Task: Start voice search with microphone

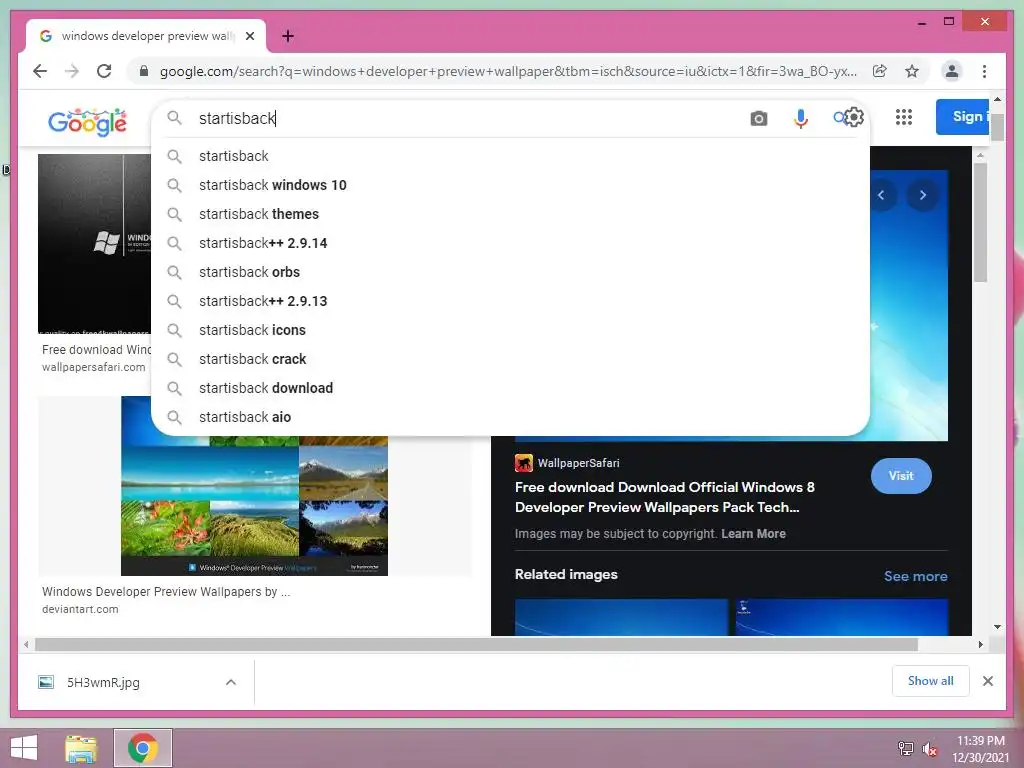Action: (x=801, y=118)
